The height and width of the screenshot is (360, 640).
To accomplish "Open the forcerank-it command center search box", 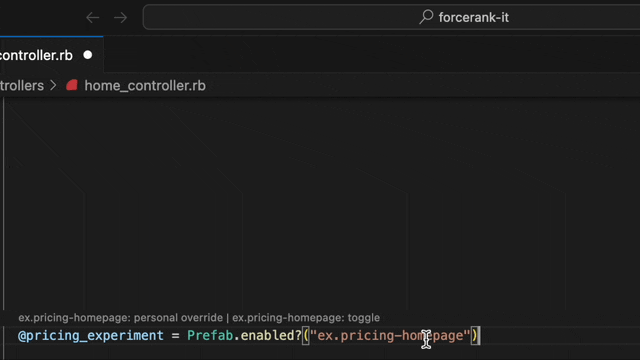I will click(391, 17).
